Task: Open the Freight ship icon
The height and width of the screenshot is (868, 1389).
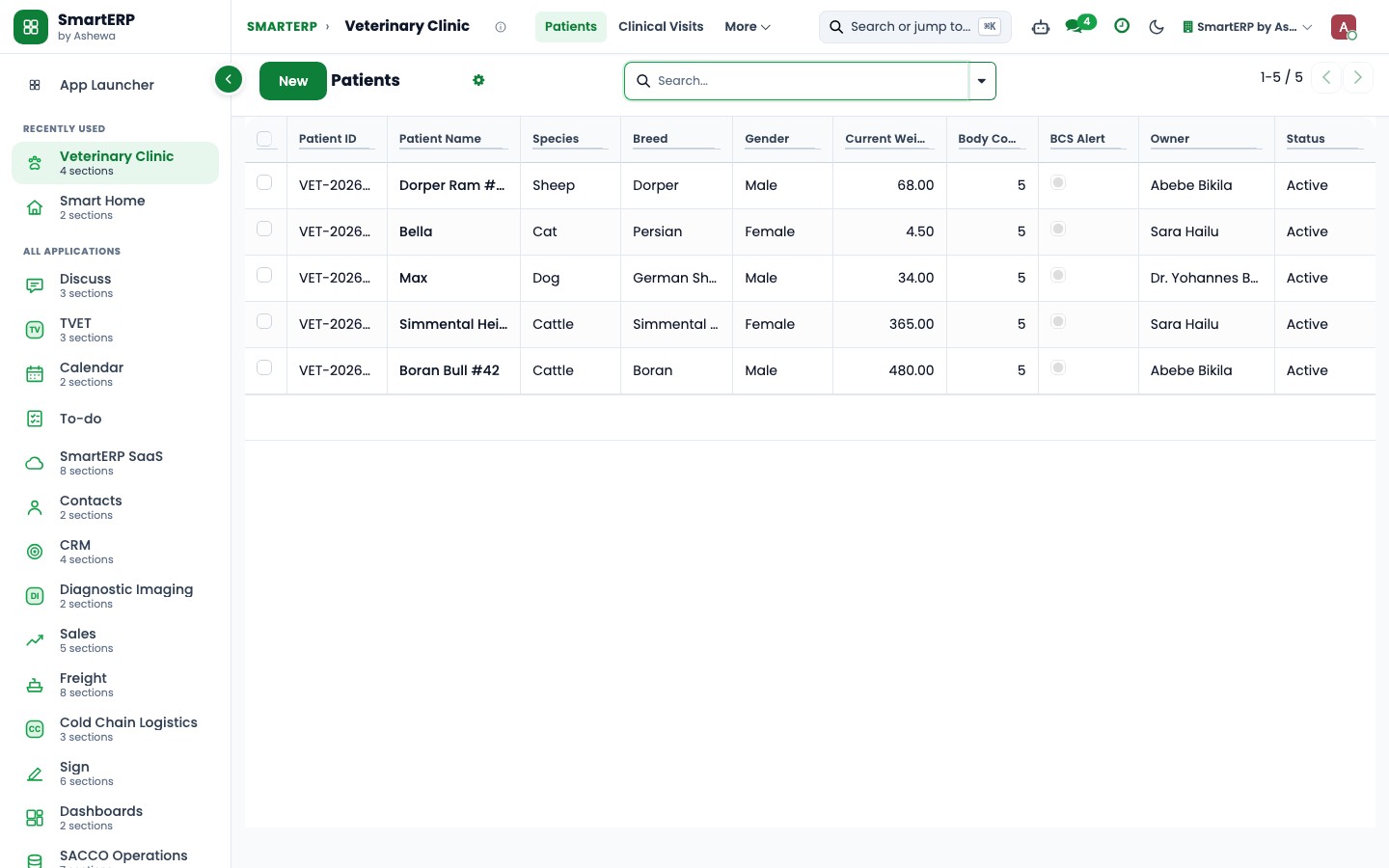Action: point(35,685)
